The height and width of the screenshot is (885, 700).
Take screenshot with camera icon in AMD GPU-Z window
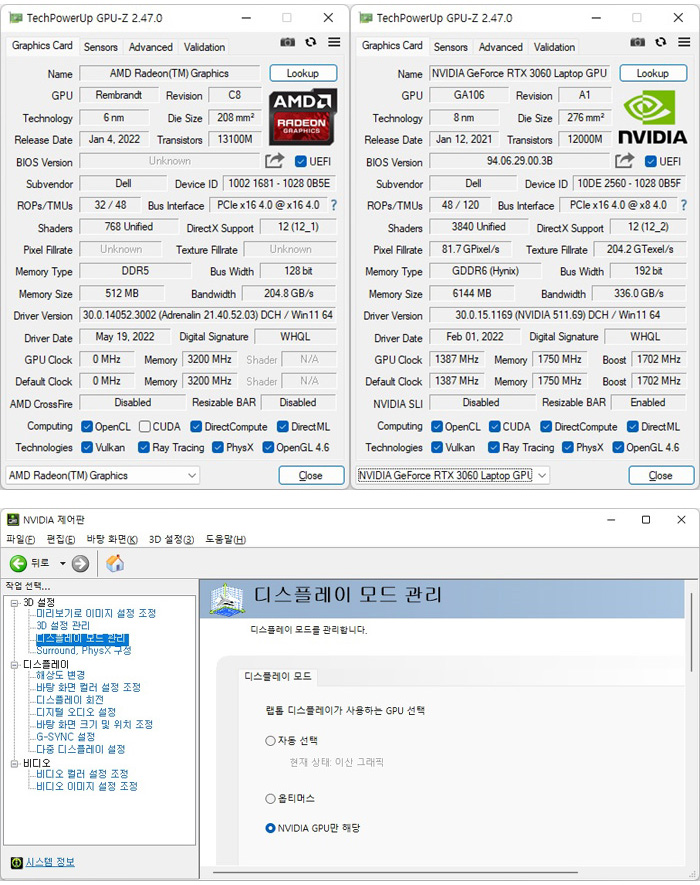pos(287,42)
